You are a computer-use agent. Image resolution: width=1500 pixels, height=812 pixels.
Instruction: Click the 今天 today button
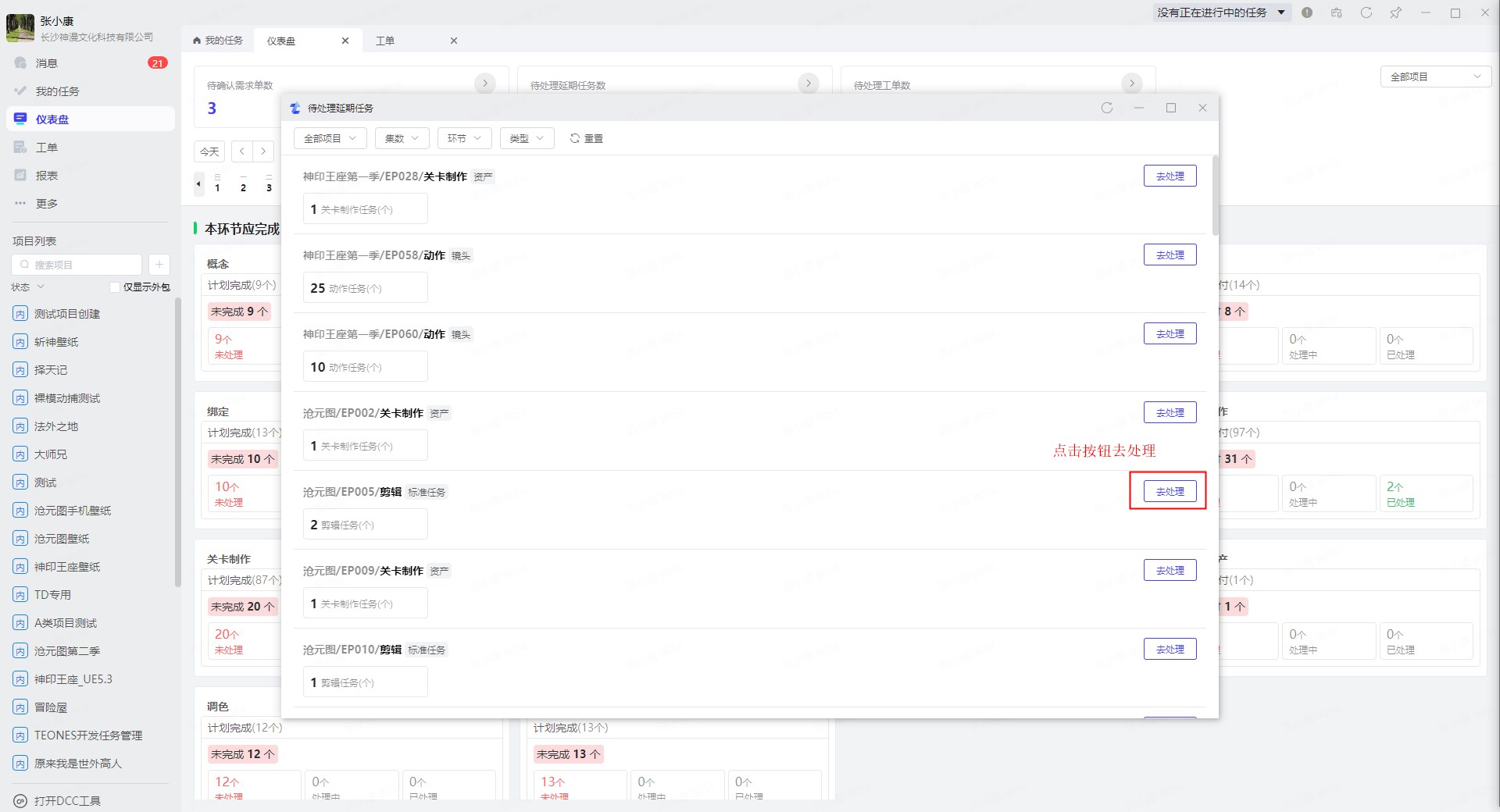tap(209, 151)
